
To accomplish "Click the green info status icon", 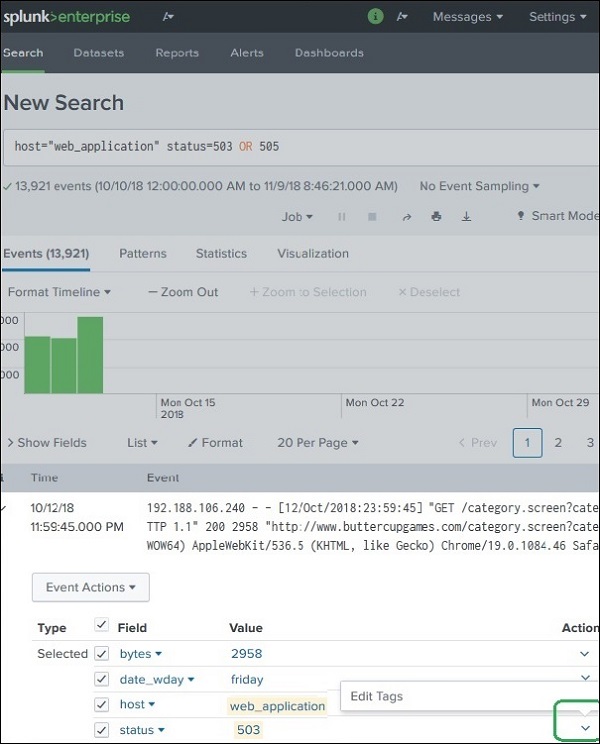I will [x=376, y=17].
